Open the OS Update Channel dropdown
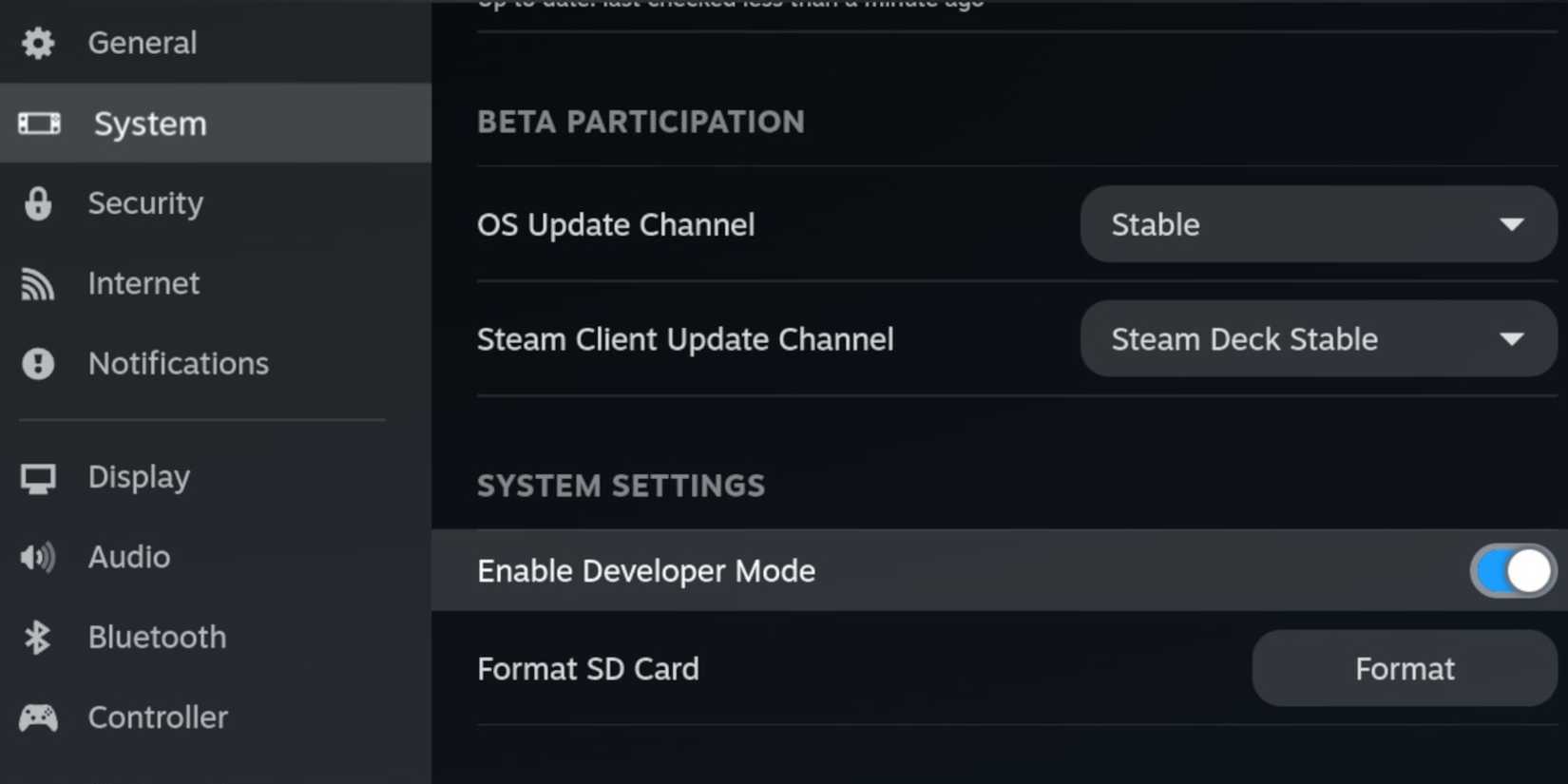The image size is (1568, 784). pos(1317,224)
